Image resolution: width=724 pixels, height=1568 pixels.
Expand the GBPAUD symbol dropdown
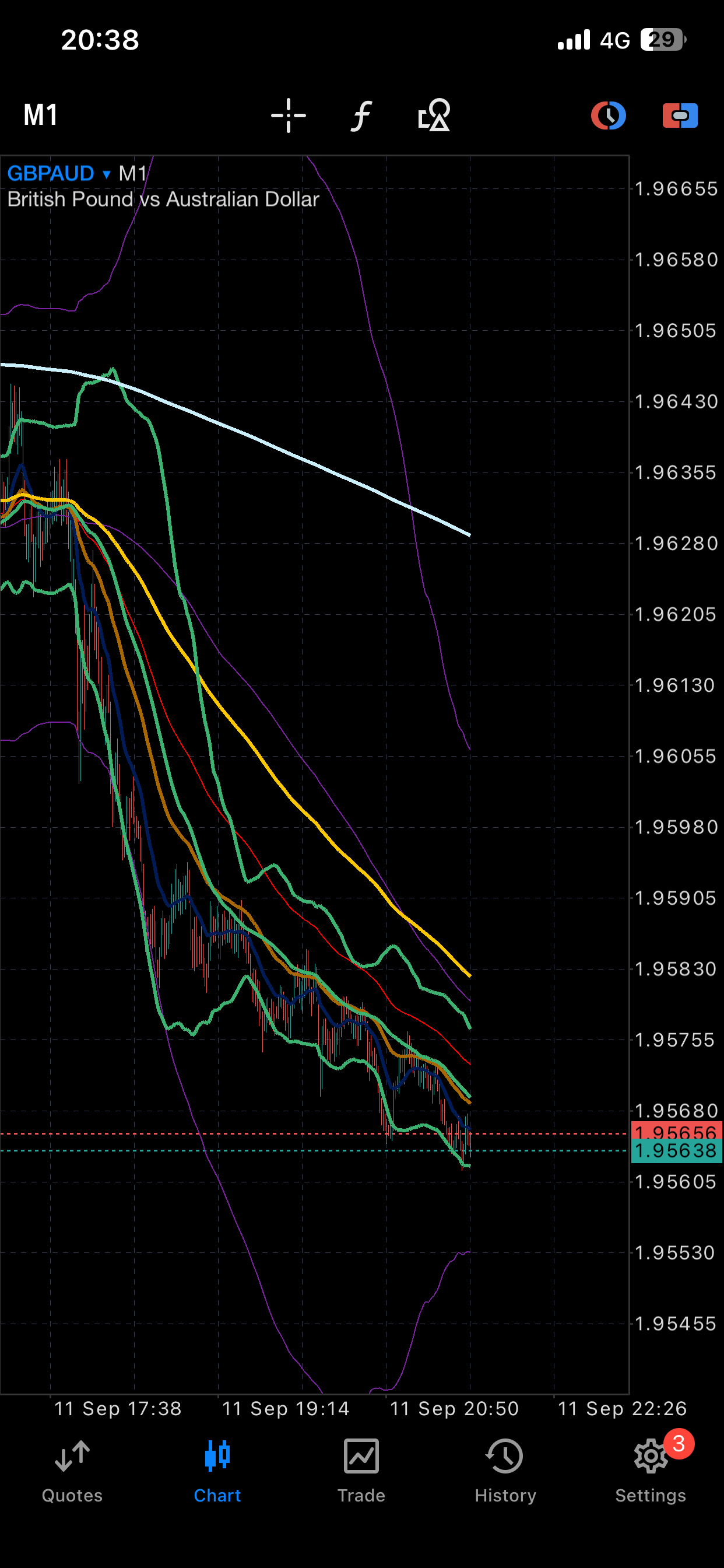coord(59,173)
